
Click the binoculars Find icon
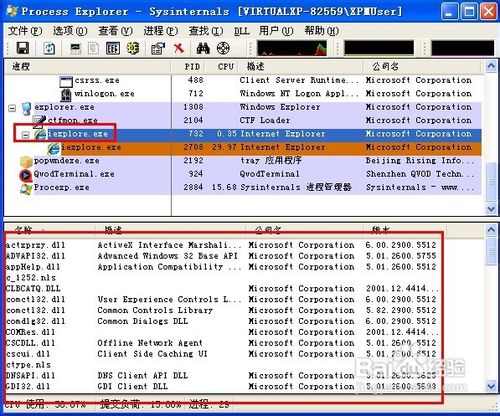coord(203,48)
